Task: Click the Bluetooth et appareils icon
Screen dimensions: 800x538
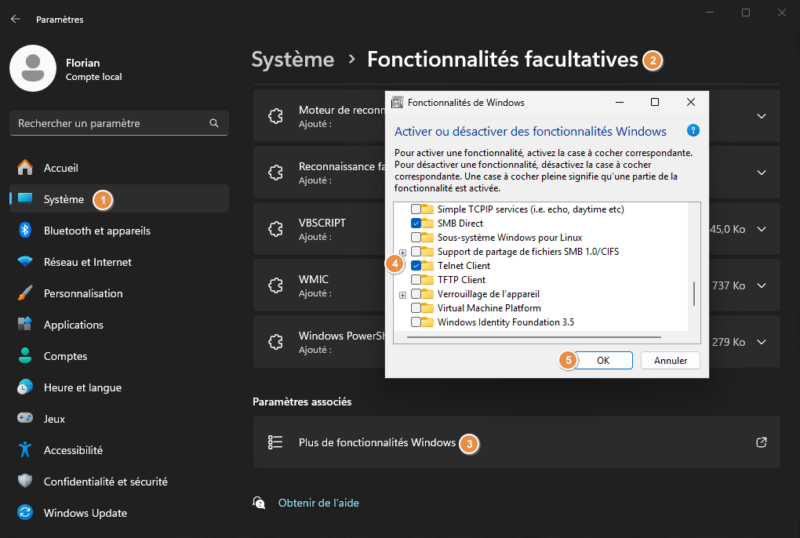Action: click(25, 230)
